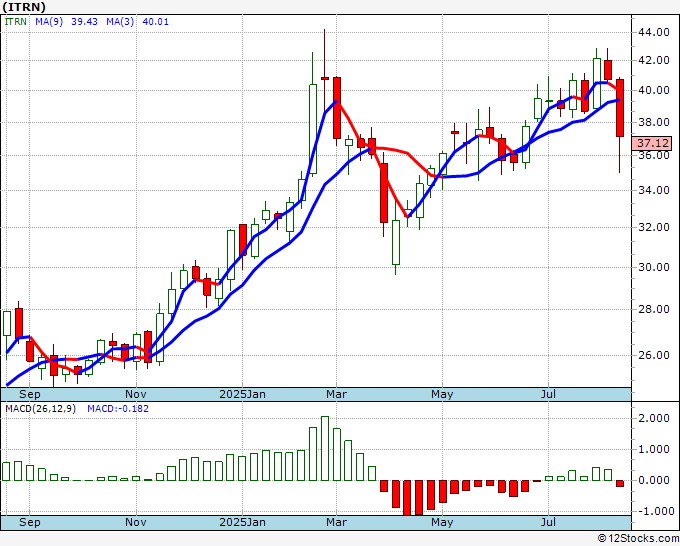Click the MA(9) value 39.43
Viewport: 680px width, 546px height.
(x=84, y=22)
